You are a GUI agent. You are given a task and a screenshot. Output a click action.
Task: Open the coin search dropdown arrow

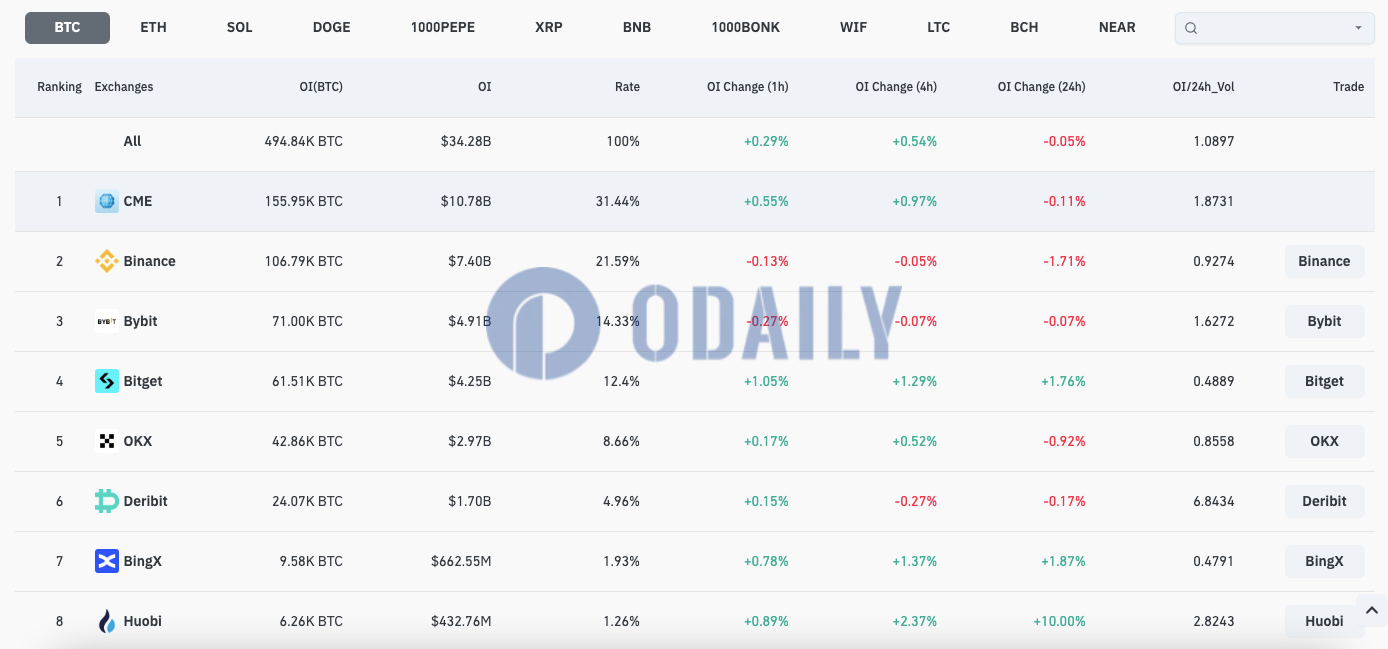point(1358,28)
